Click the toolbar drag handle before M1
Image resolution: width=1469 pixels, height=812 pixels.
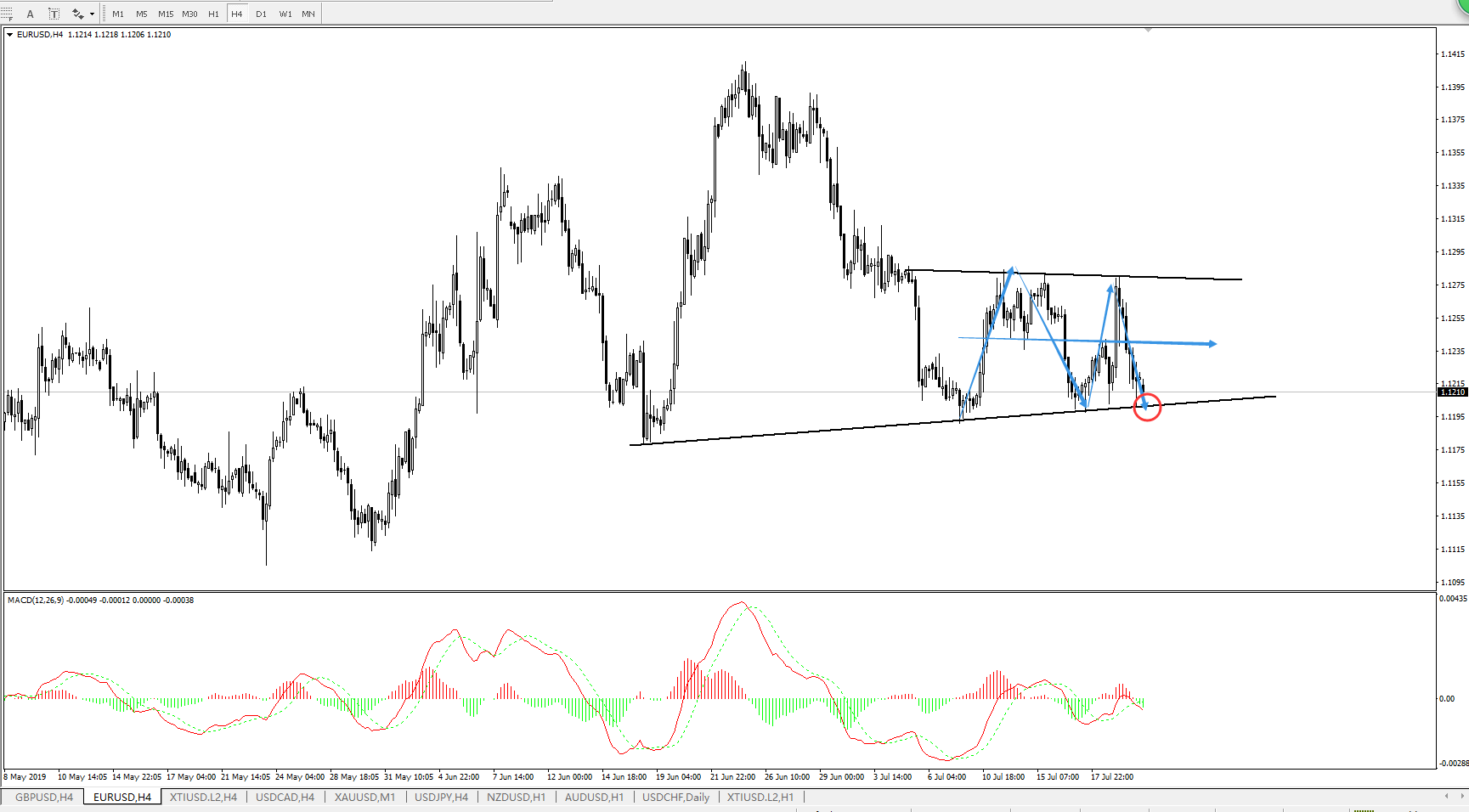(103, 14)
